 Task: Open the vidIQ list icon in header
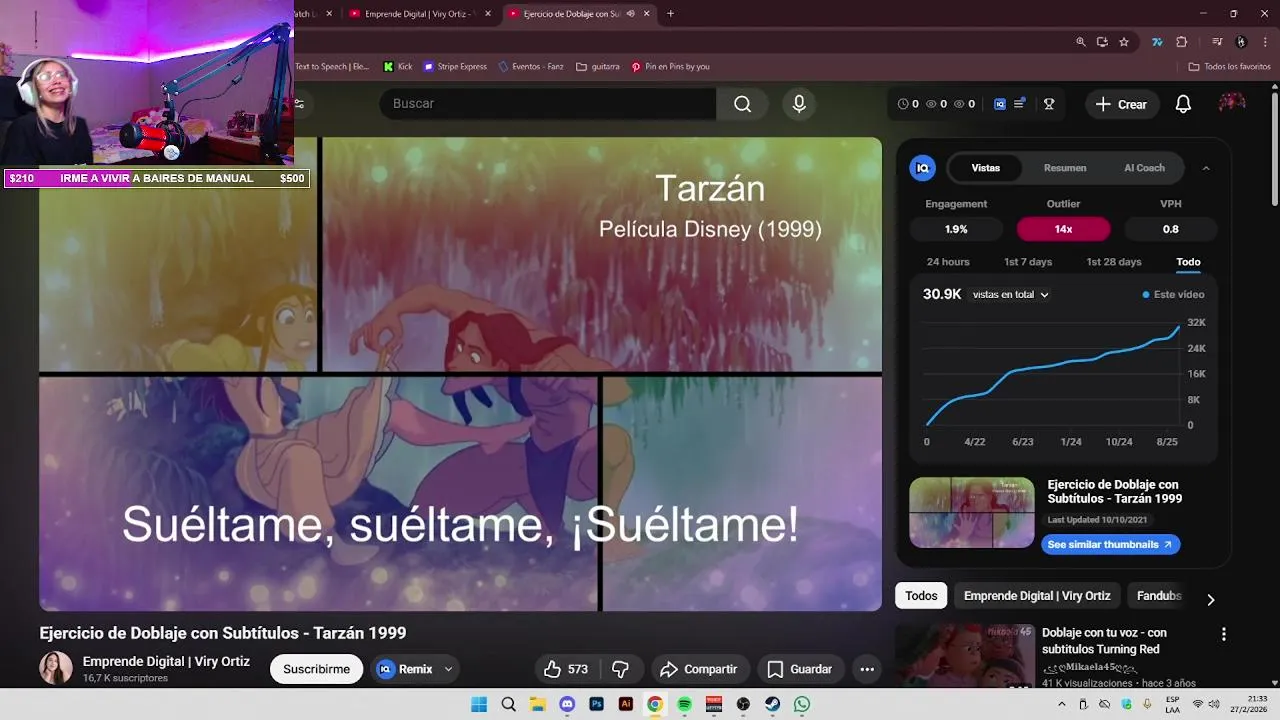pos(1019,104)
